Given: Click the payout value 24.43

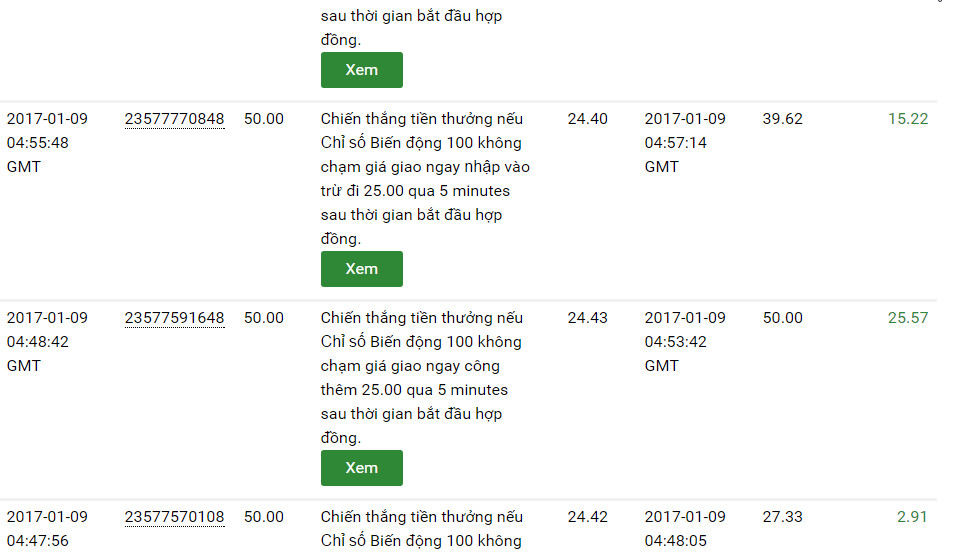Looking at the screenshot, I should pyautogui.click(x=587, y=318).
